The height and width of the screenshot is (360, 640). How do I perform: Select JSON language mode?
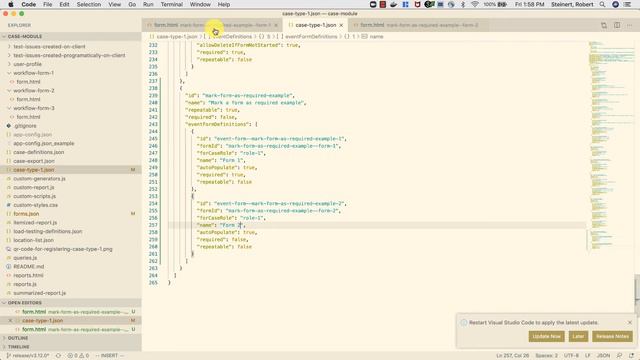(x=603, y=356)
